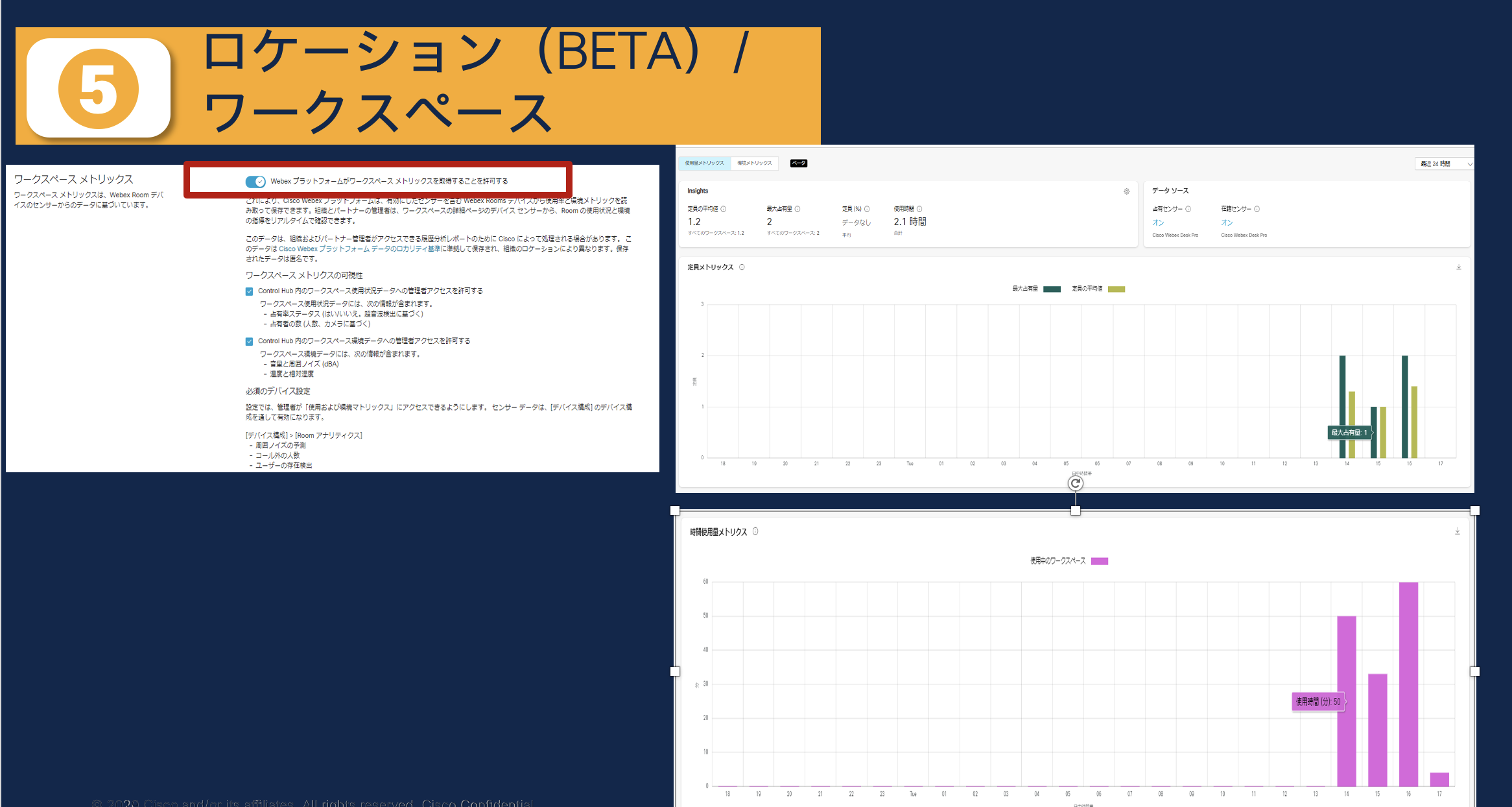Open the Insights settings gear icon

(1127, 191)
